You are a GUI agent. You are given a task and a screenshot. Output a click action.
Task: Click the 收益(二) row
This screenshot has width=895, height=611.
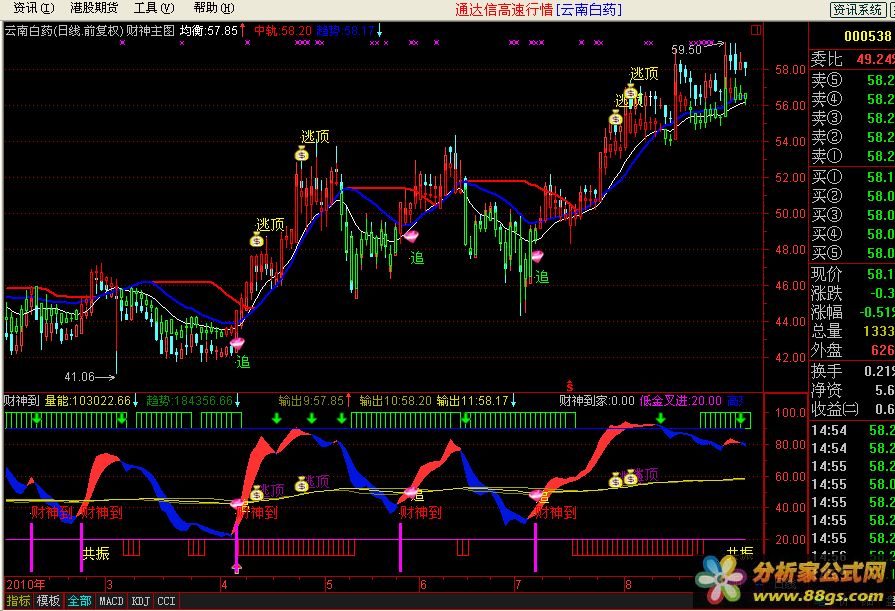[852, 409]
